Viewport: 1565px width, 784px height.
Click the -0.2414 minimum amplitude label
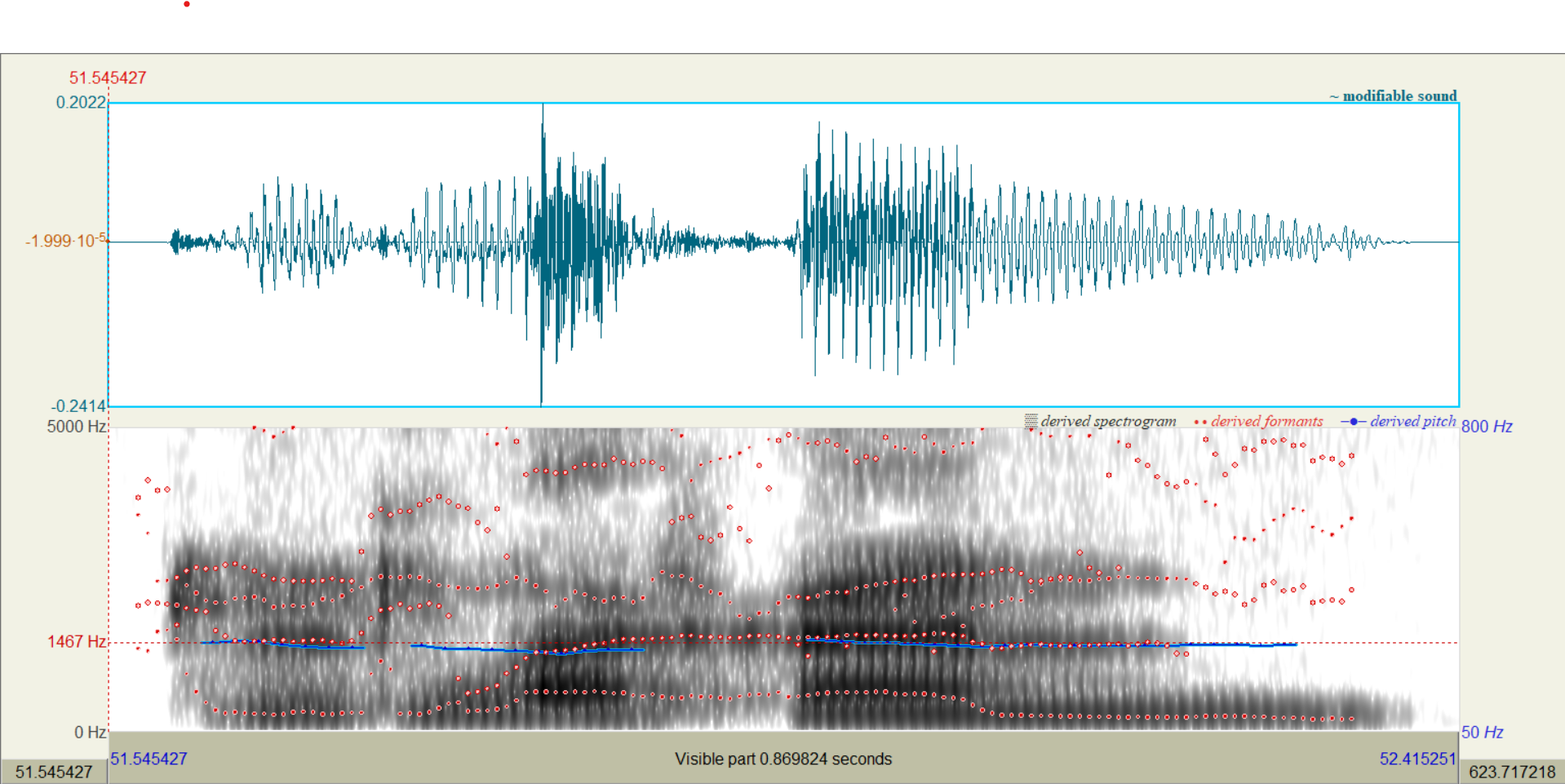[x=79, y=406]
